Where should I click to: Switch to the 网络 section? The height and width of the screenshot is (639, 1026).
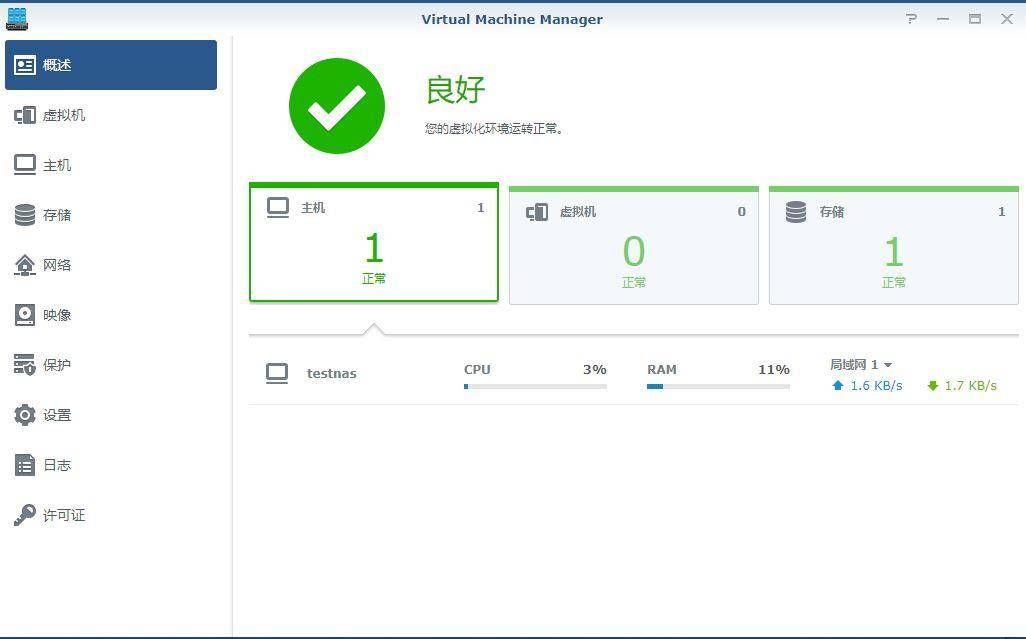(111, 265)
